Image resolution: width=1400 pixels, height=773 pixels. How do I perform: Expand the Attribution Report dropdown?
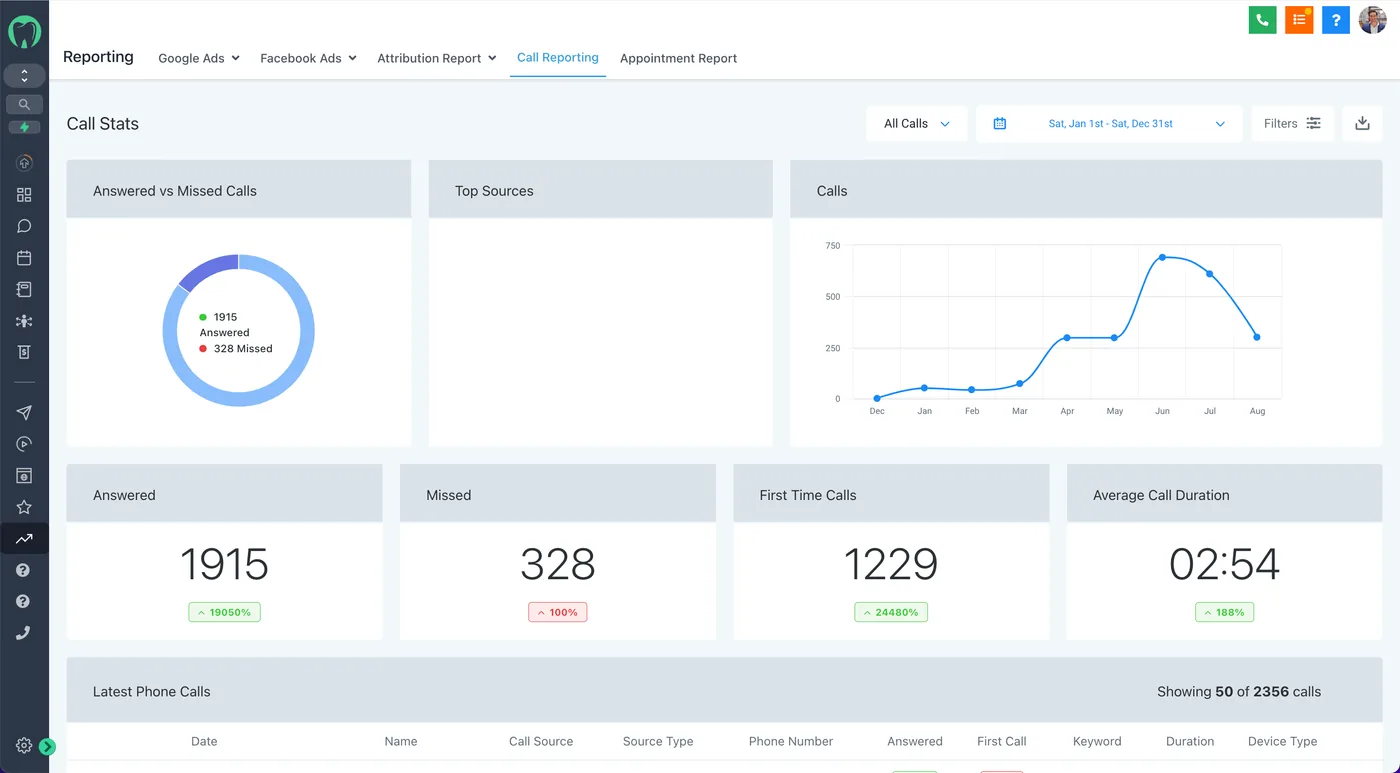pyautogui.click(x=437, y=59)
